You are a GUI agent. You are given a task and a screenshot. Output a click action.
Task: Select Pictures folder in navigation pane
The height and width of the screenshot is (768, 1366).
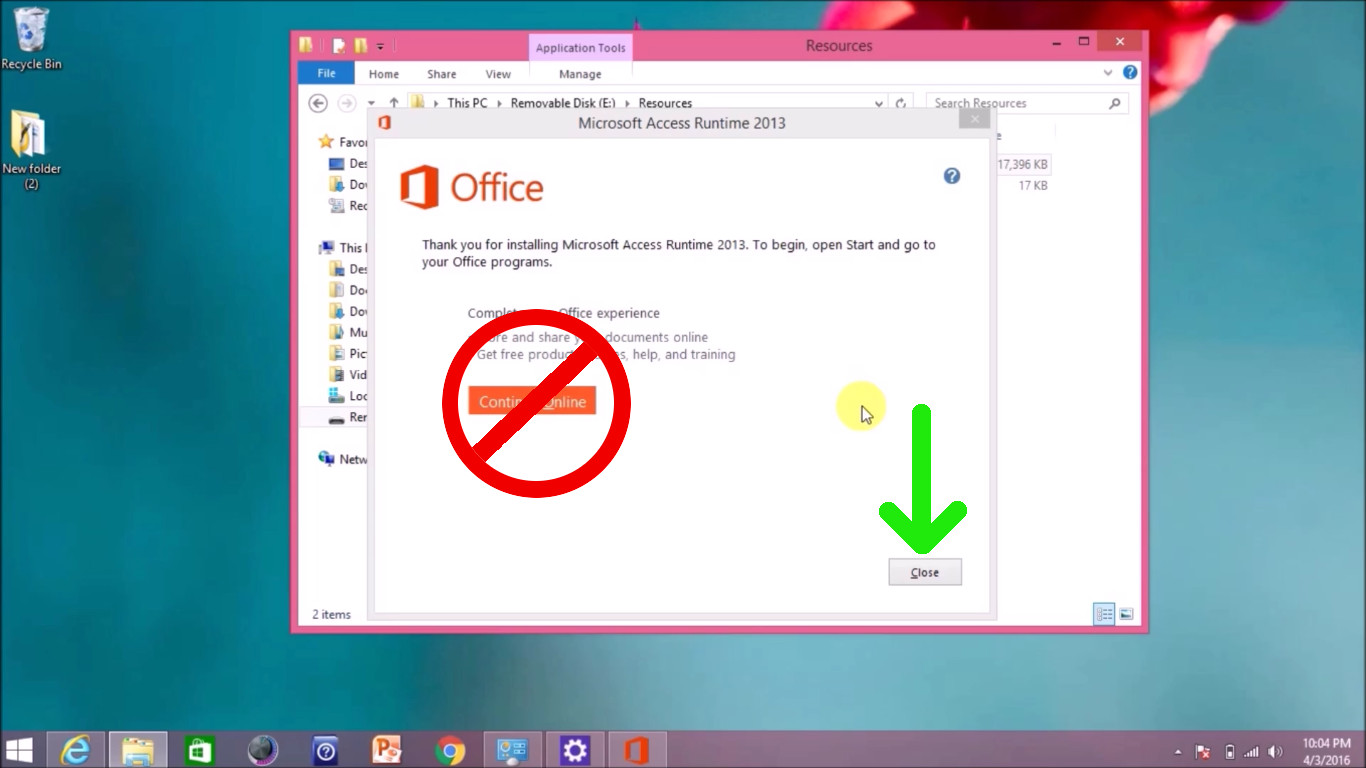[348, 353]
